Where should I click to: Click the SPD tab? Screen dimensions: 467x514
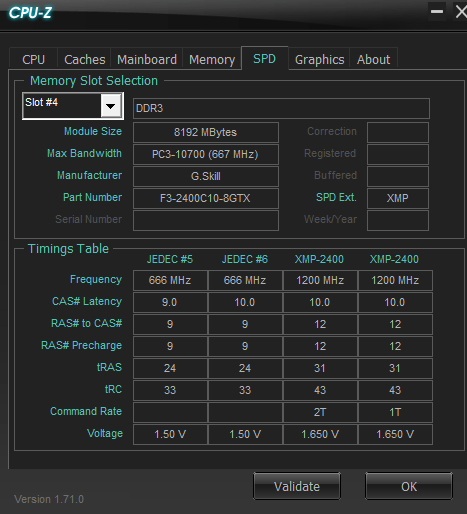click(x=264, y=59)
